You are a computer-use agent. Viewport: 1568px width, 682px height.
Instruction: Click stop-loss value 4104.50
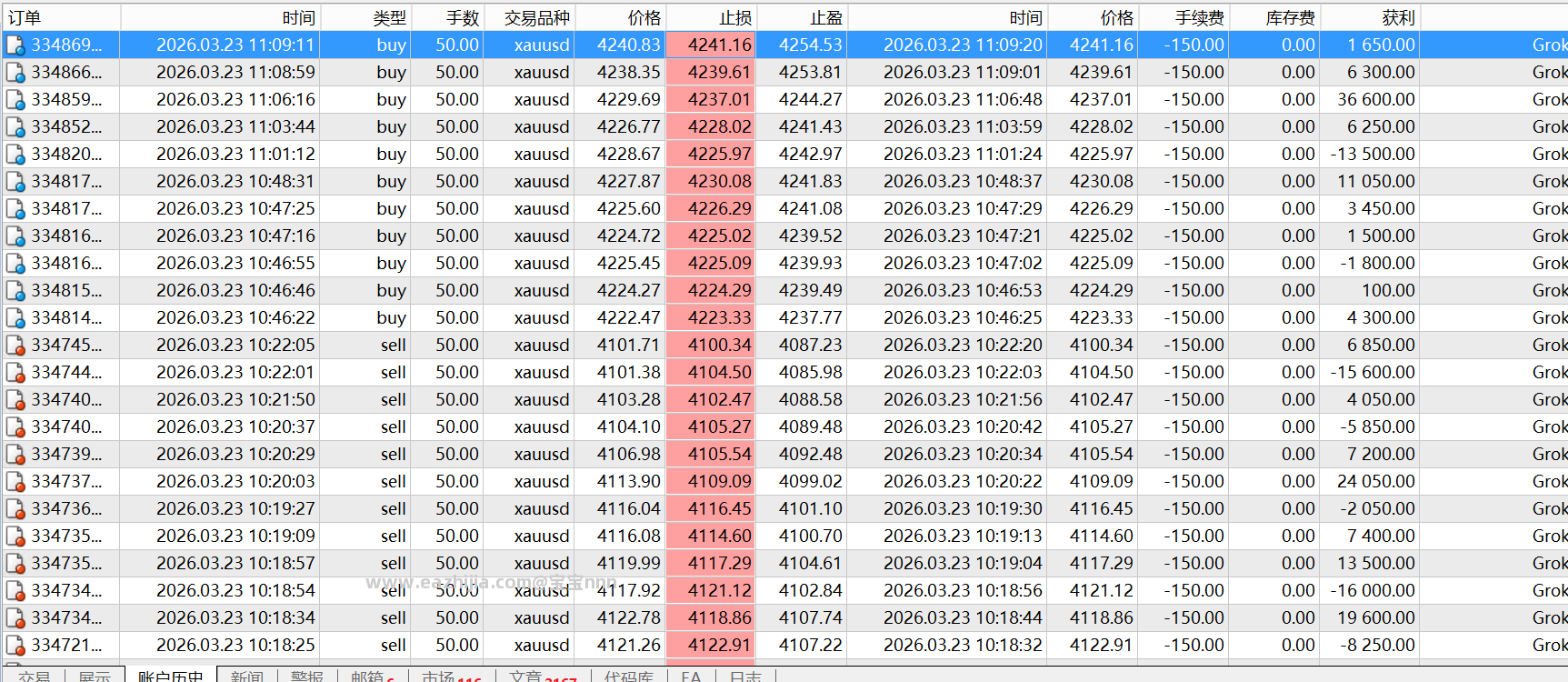719,372
